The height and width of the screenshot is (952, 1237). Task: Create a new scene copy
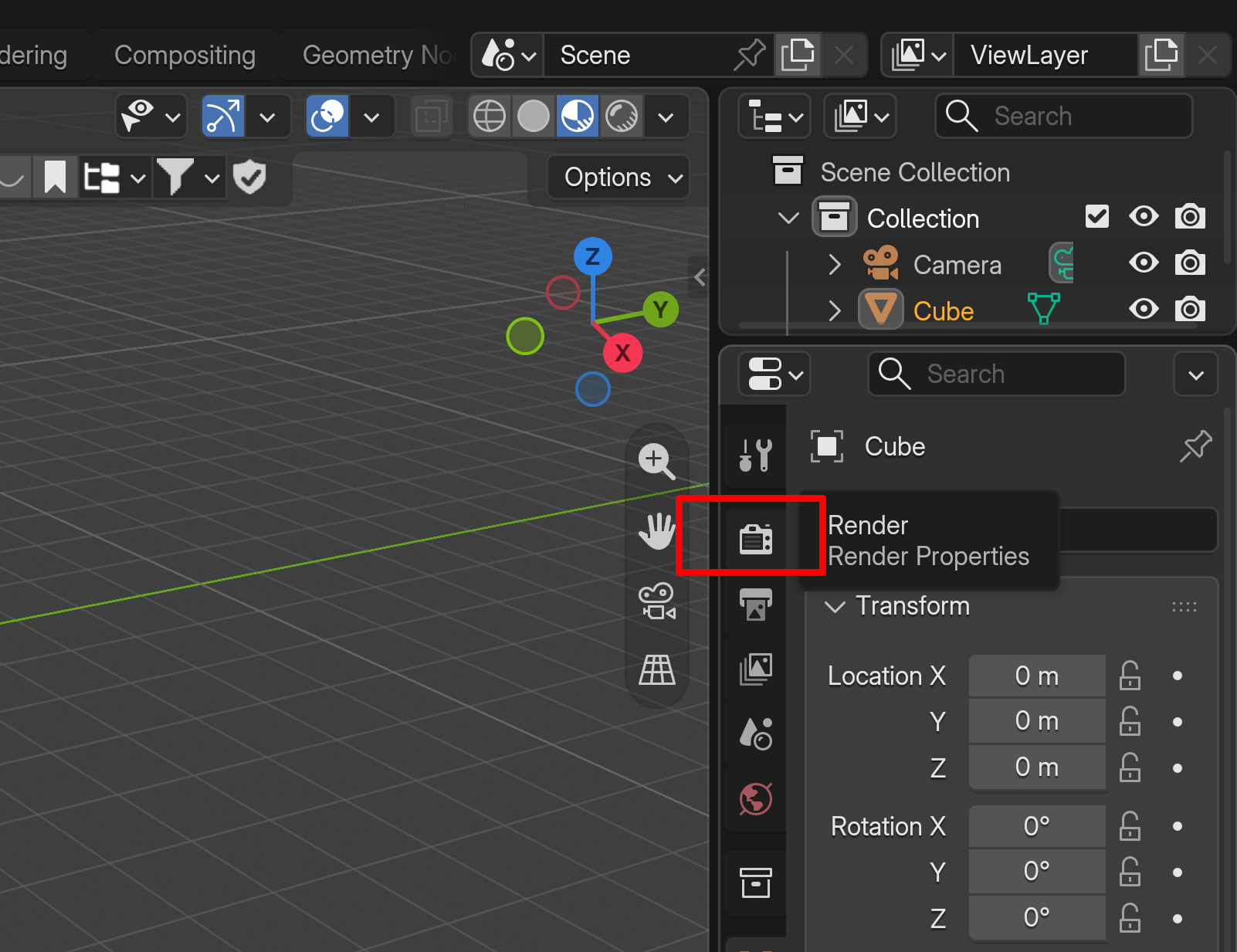point(798,55)
